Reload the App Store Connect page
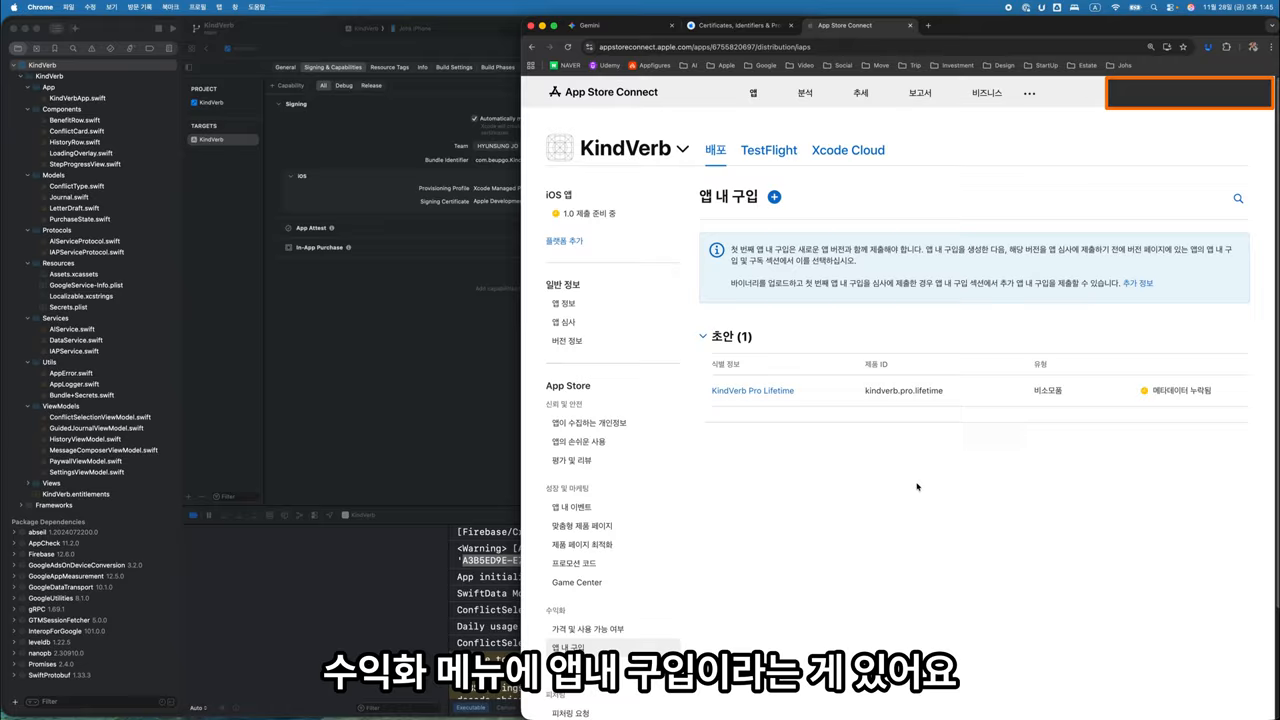The width and height of the screenshot is (1280, 720). click(568, 47)
